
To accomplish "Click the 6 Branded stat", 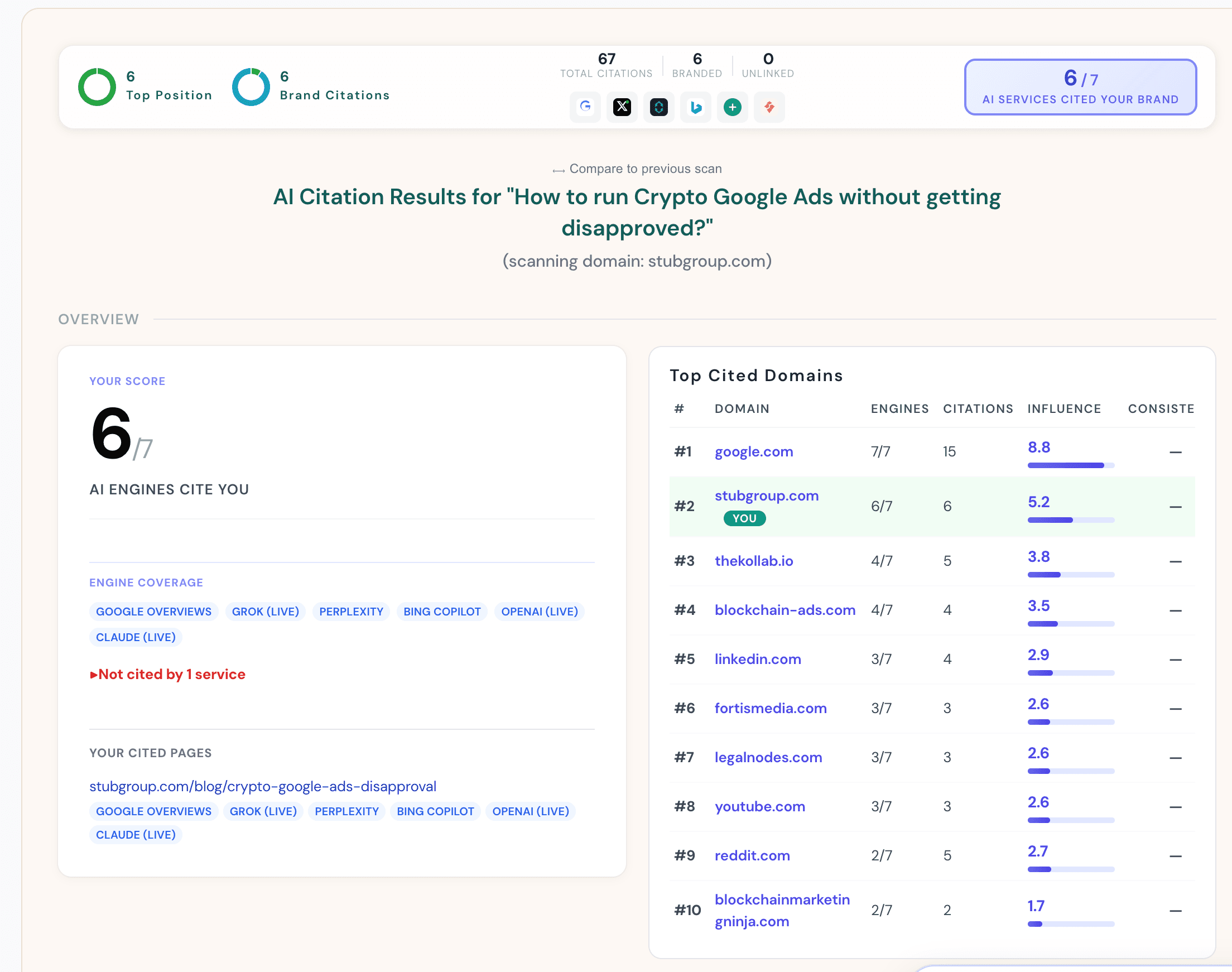I will point(697,65).
